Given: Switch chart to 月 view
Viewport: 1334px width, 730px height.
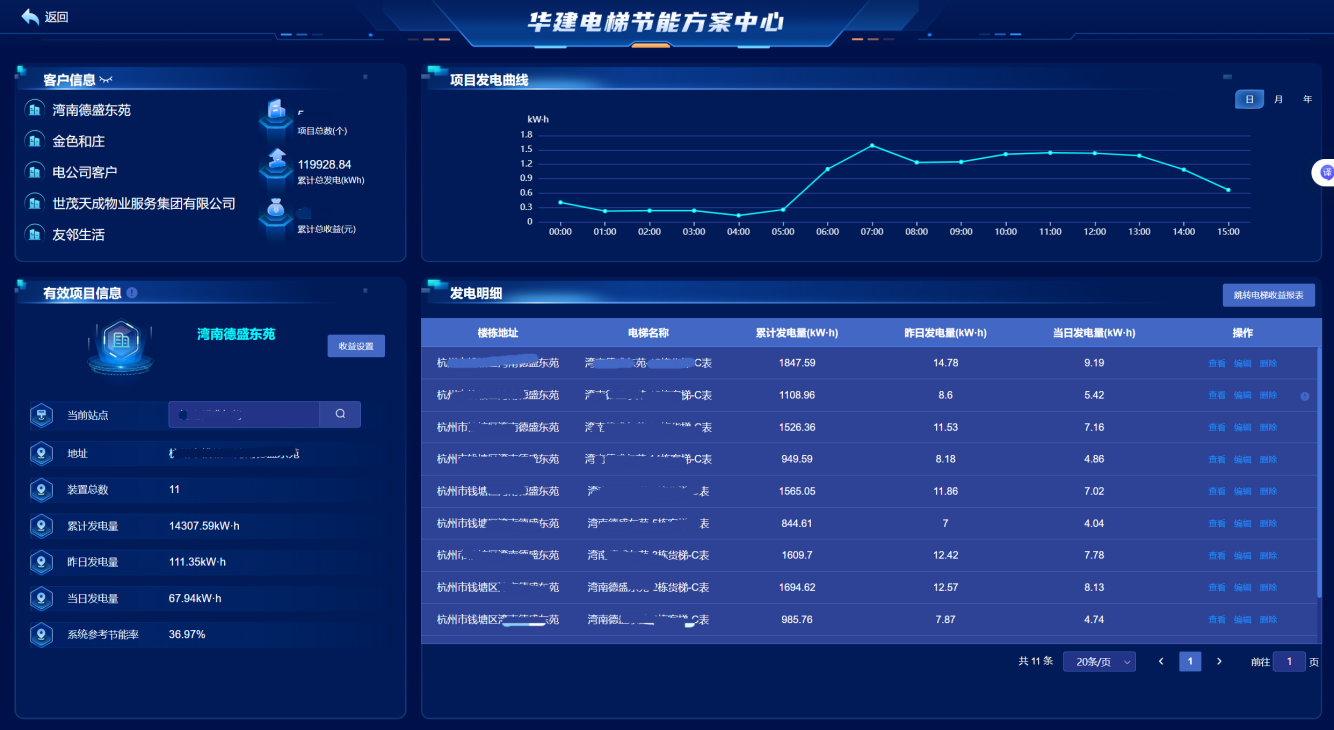Looking at the screenshot, I should coord(1278,99).
